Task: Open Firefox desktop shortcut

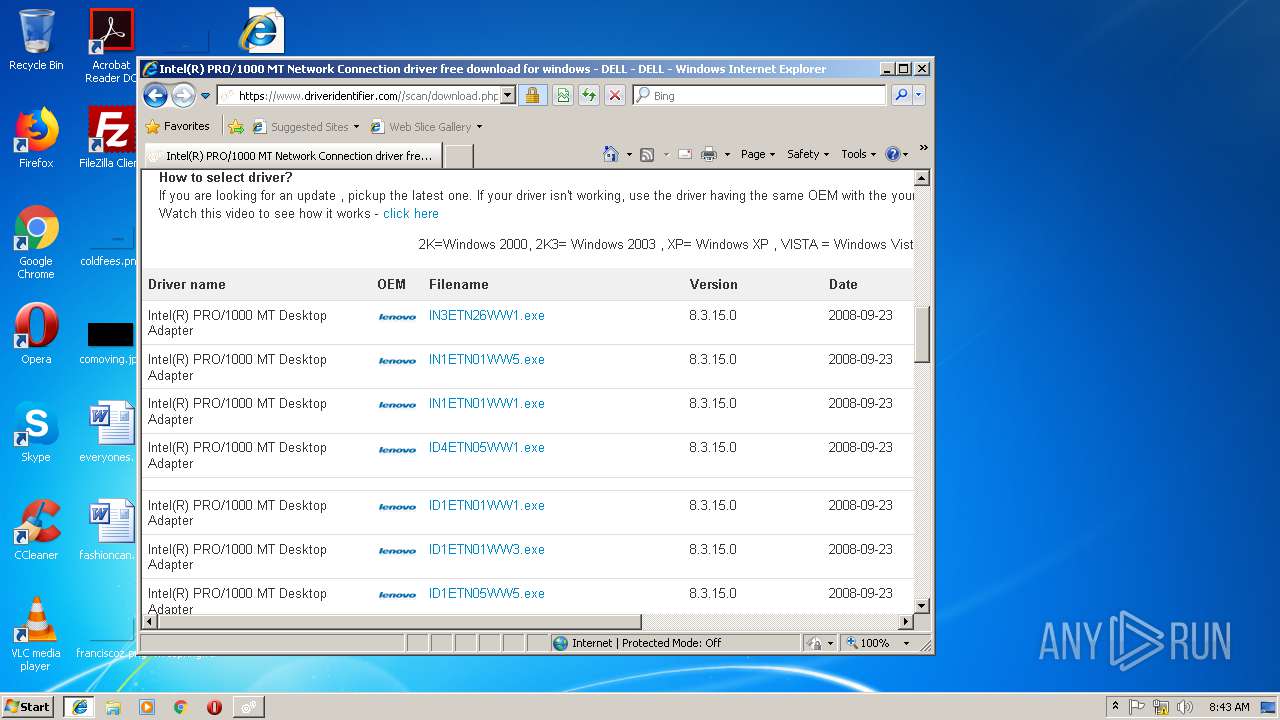Action: pyautogui.click(x=36, y=138)
